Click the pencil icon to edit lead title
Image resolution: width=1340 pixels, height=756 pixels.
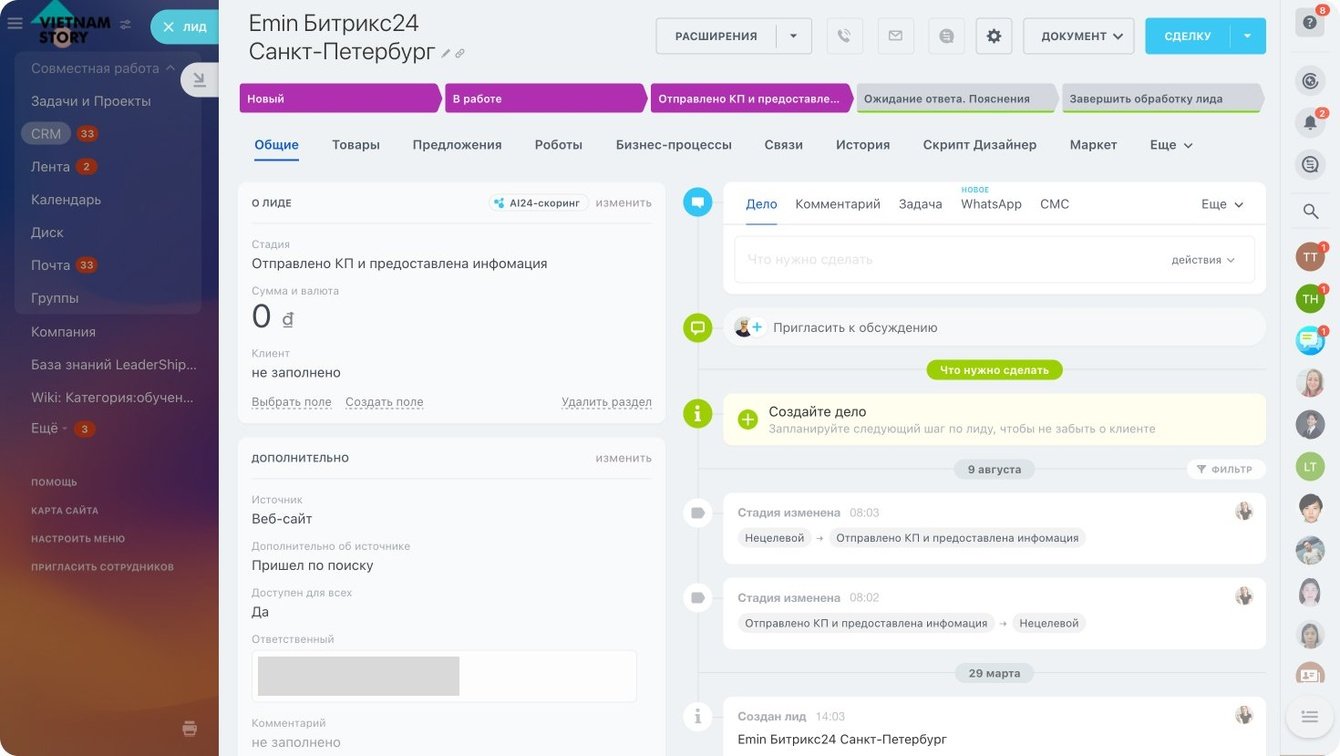pyautogui.click(x=446, y=53)
